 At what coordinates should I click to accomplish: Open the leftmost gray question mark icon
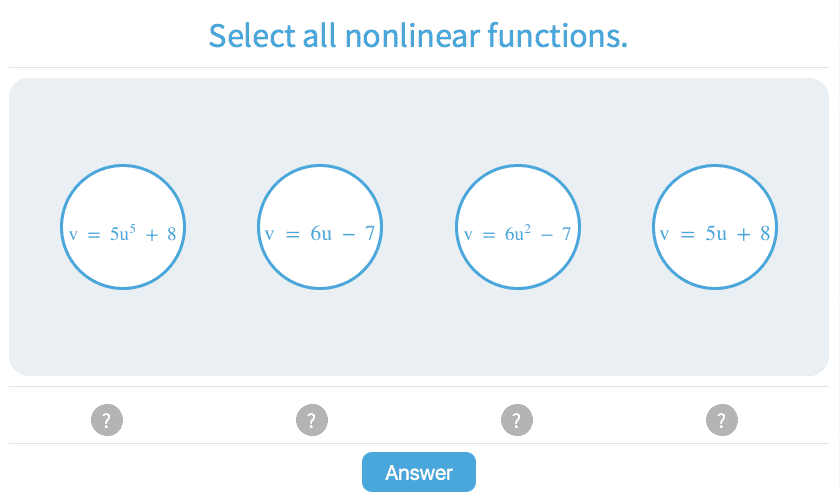(106, 420)
